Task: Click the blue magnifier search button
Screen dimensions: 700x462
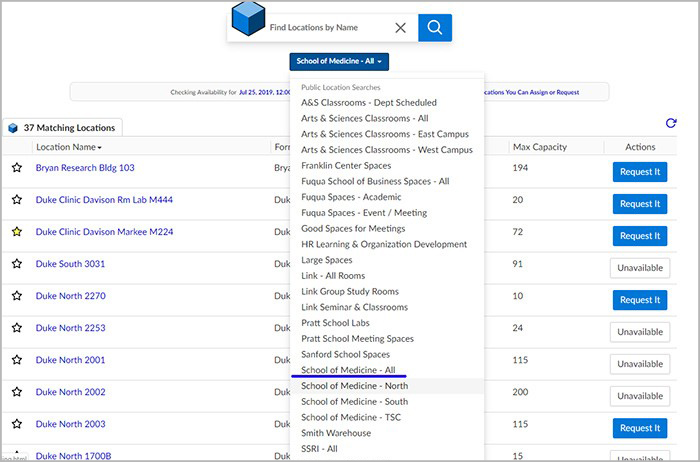Action: tap(435, 28)
